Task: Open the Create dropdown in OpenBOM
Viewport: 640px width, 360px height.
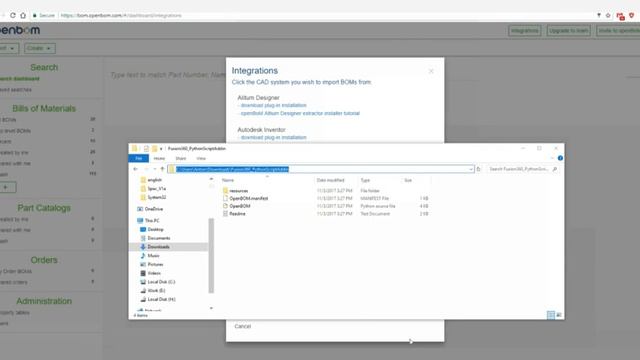Action: pyautogui.click(x=40, y=48)
